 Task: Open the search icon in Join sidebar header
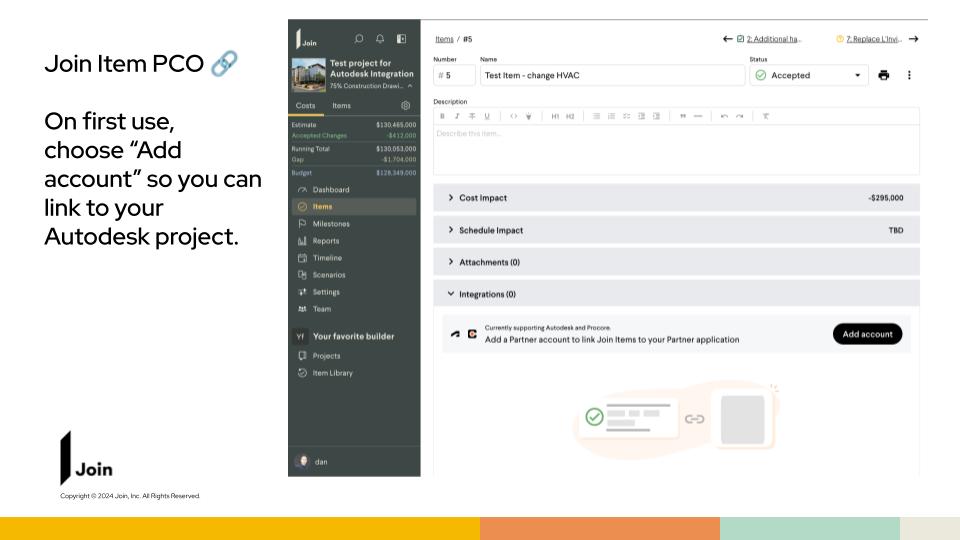(x=359, y=39)
